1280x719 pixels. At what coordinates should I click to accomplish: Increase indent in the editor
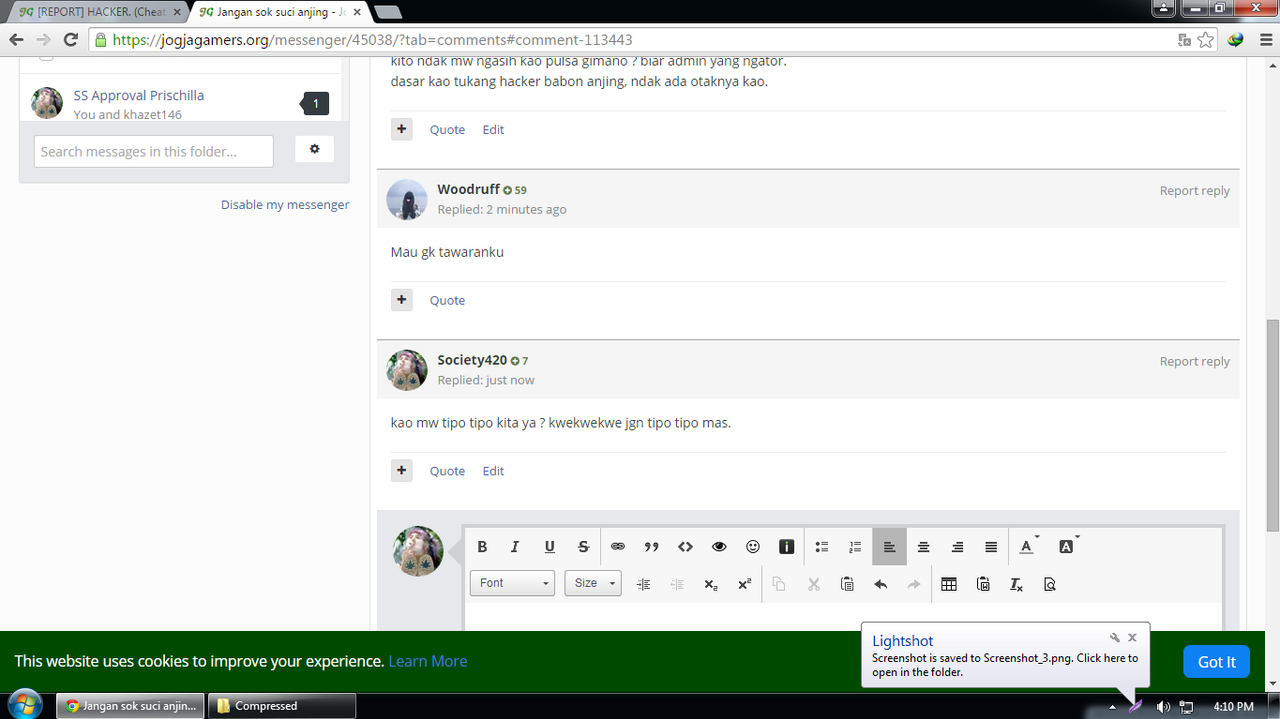644,584
